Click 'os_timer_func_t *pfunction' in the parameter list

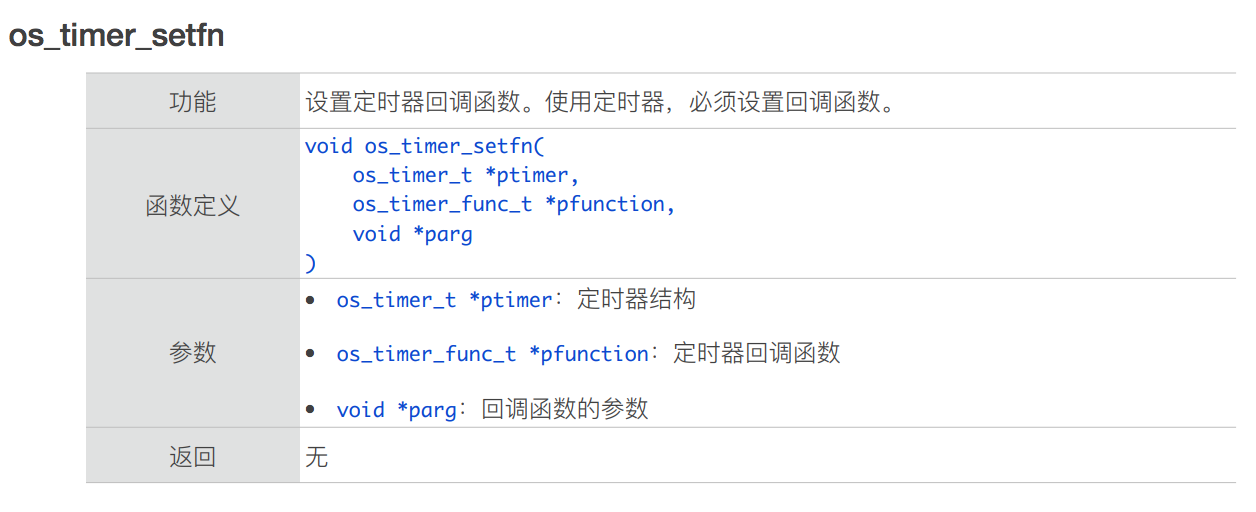pos(492,354)
